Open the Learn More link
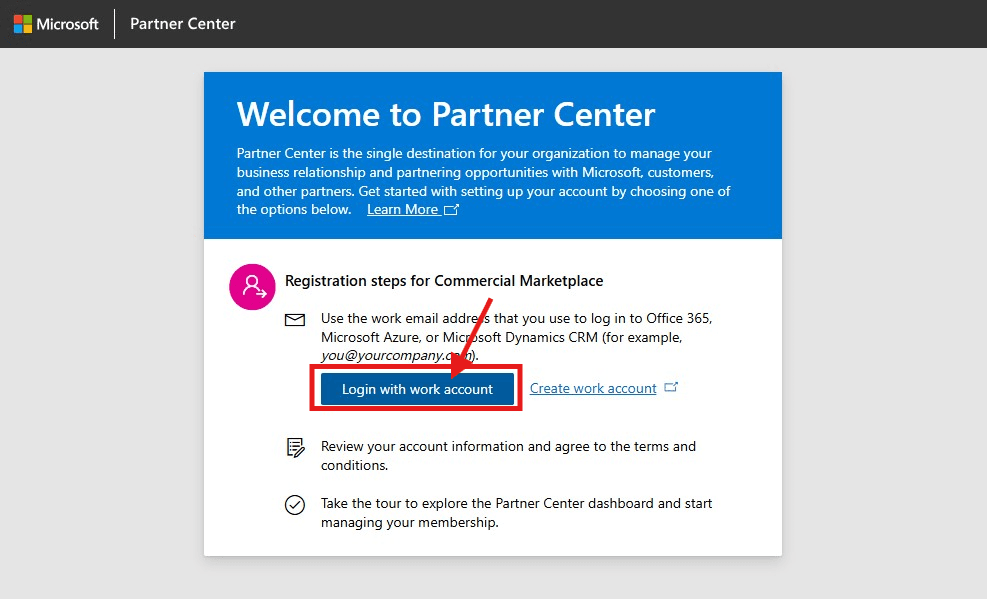This screenshot has height=599, width=987. [402, 210]
